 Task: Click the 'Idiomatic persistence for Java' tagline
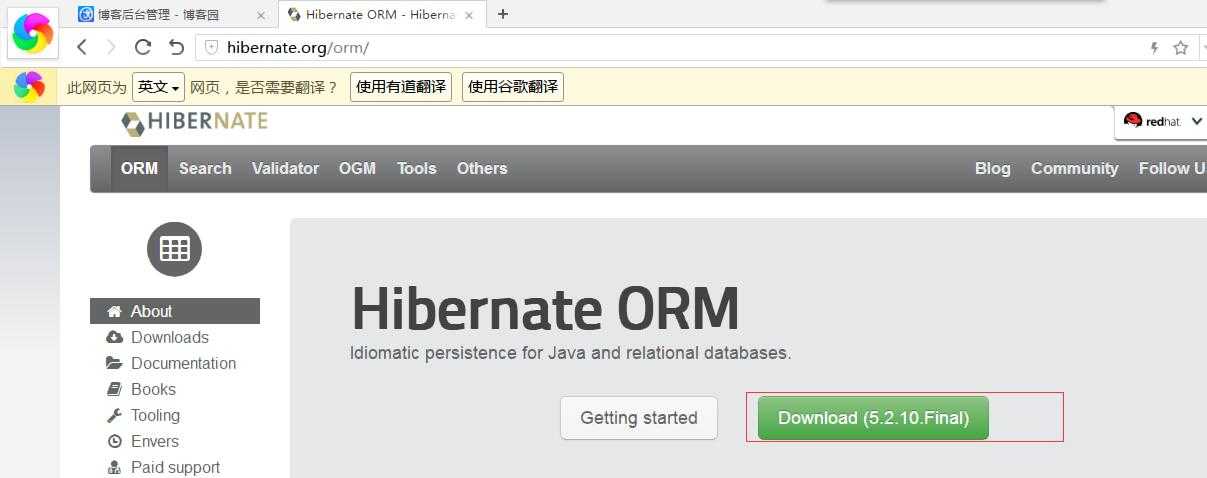571,353
